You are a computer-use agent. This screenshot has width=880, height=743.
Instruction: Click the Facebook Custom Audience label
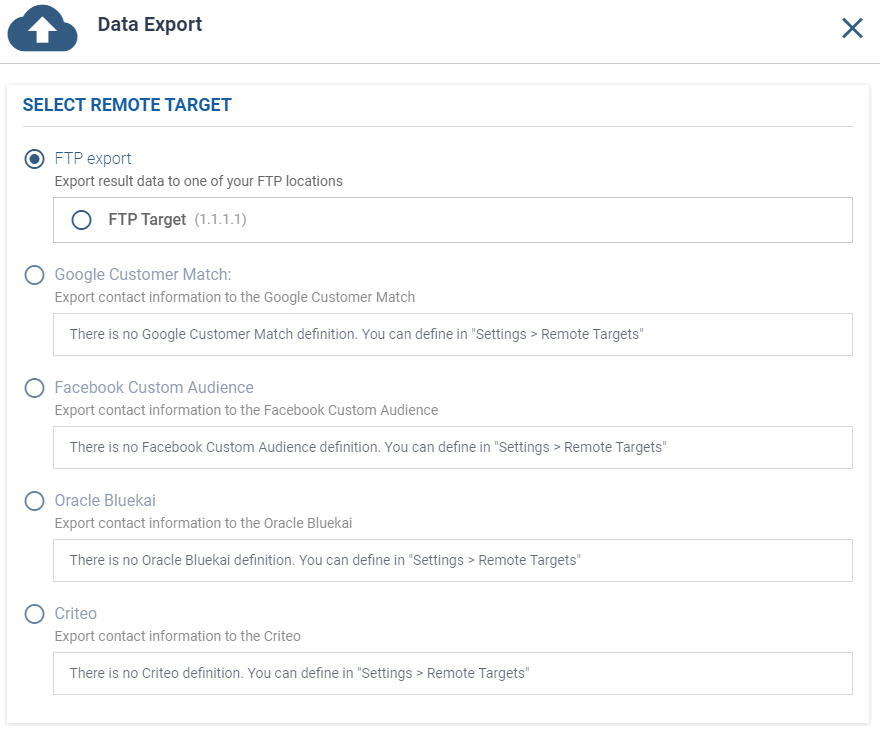154,388
